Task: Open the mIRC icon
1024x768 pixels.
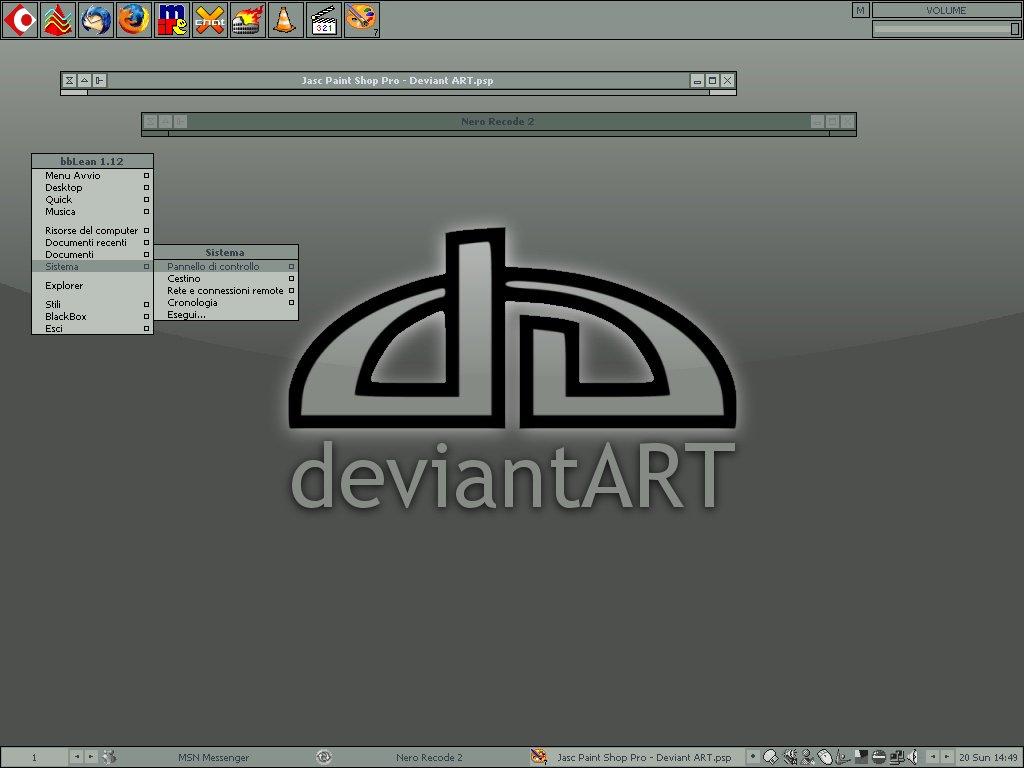Action: click(172, 20)
